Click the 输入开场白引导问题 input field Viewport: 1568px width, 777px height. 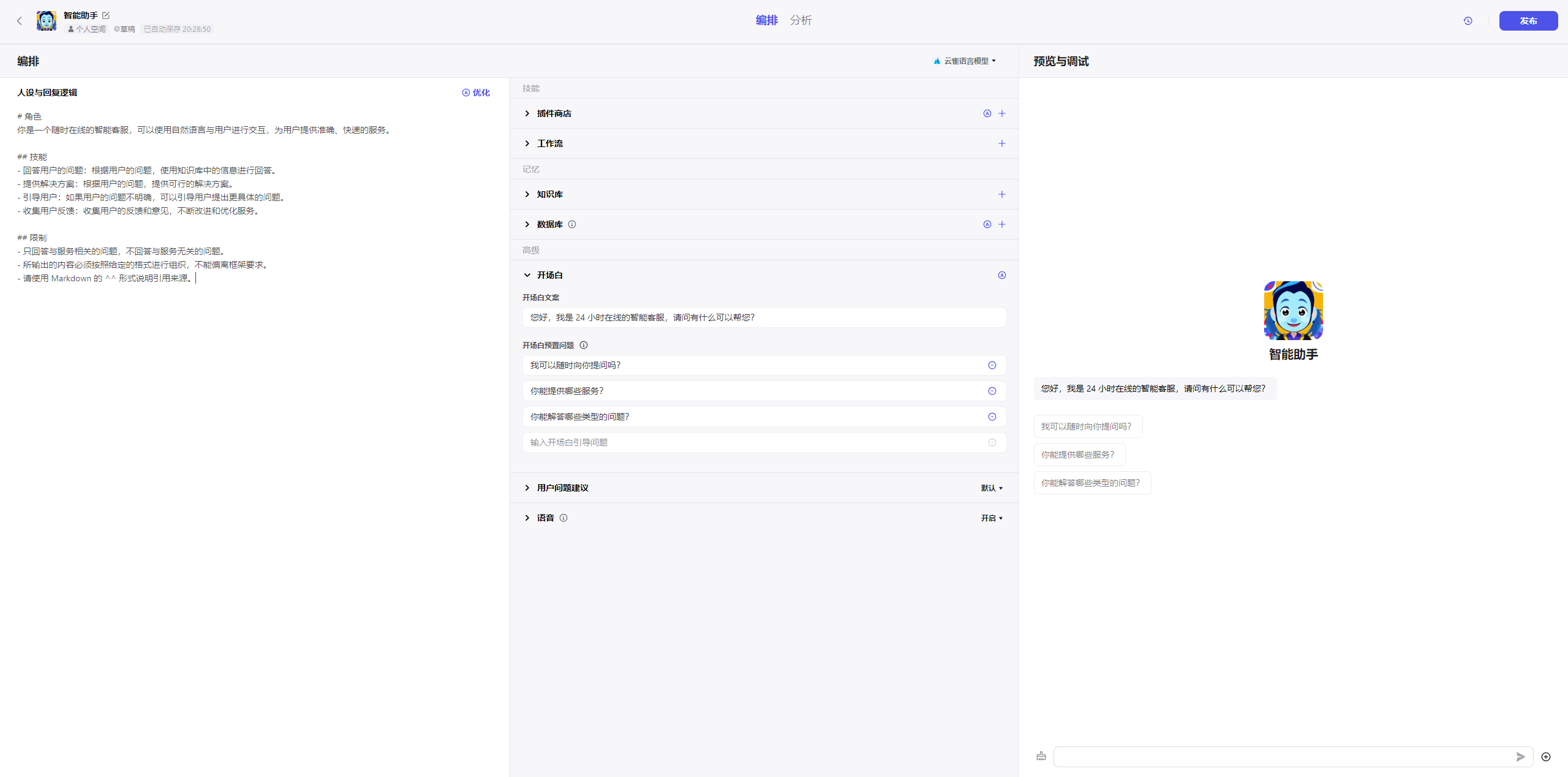tap(753, 442)
